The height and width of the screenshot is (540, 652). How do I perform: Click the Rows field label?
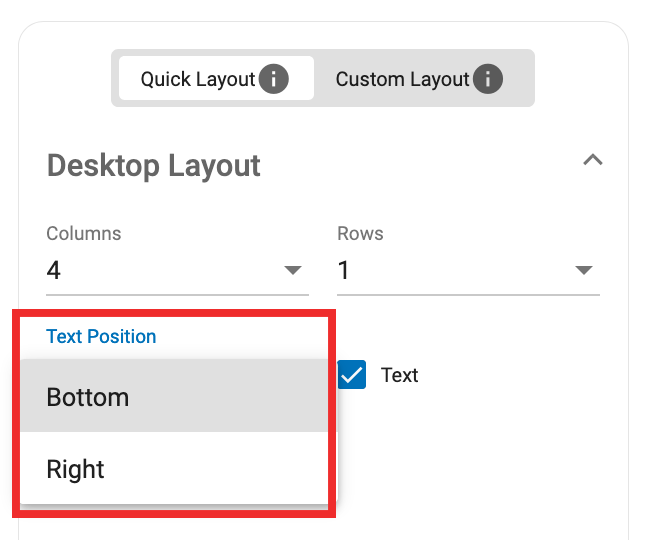tap(360, 233)
